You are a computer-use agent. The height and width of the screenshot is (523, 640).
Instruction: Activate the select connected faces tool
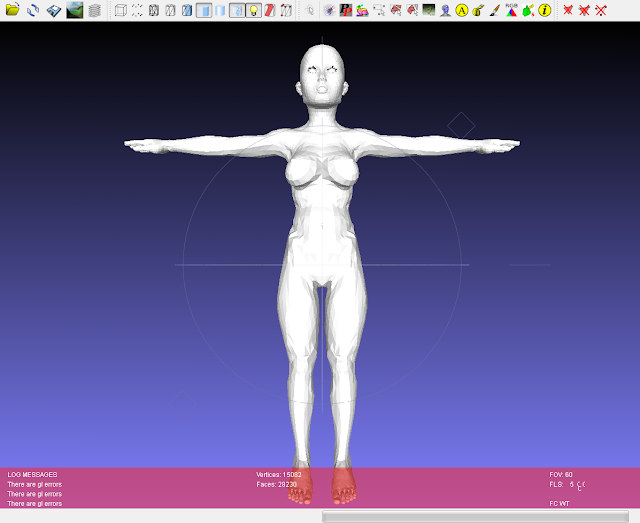412,10
